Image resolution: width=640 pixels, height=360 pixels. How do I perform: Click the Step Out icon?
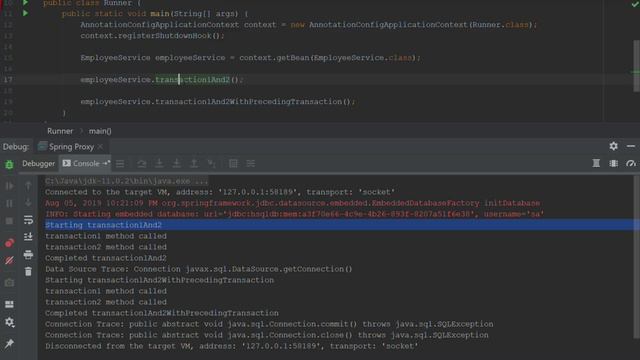pos(194,164)
